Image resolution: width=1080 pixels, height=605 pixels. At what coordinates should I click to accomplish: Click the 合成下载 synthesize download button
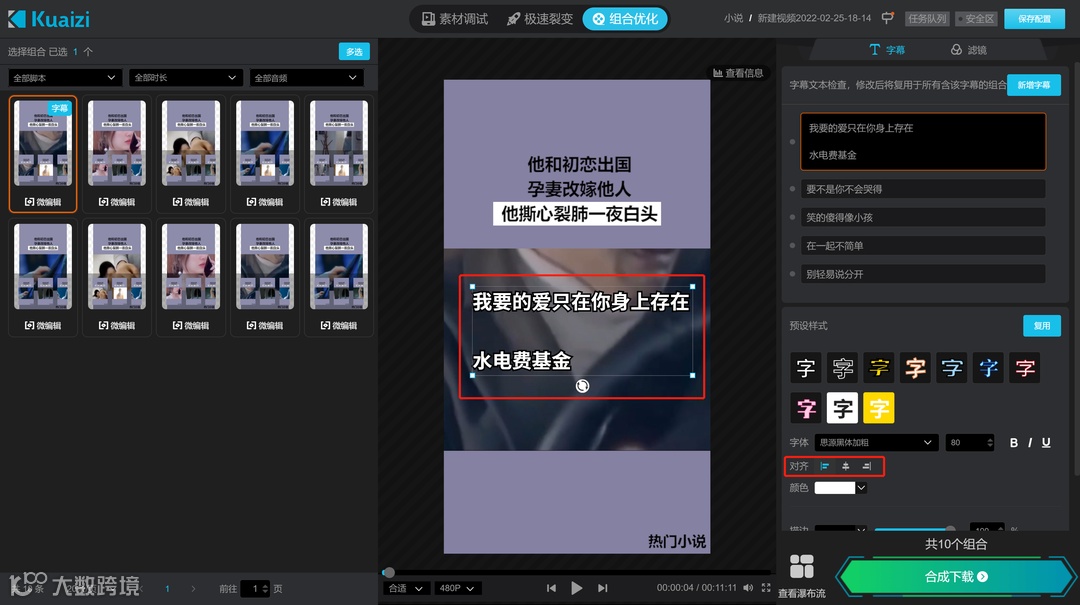pyautogui.click(x=955, y=577)
